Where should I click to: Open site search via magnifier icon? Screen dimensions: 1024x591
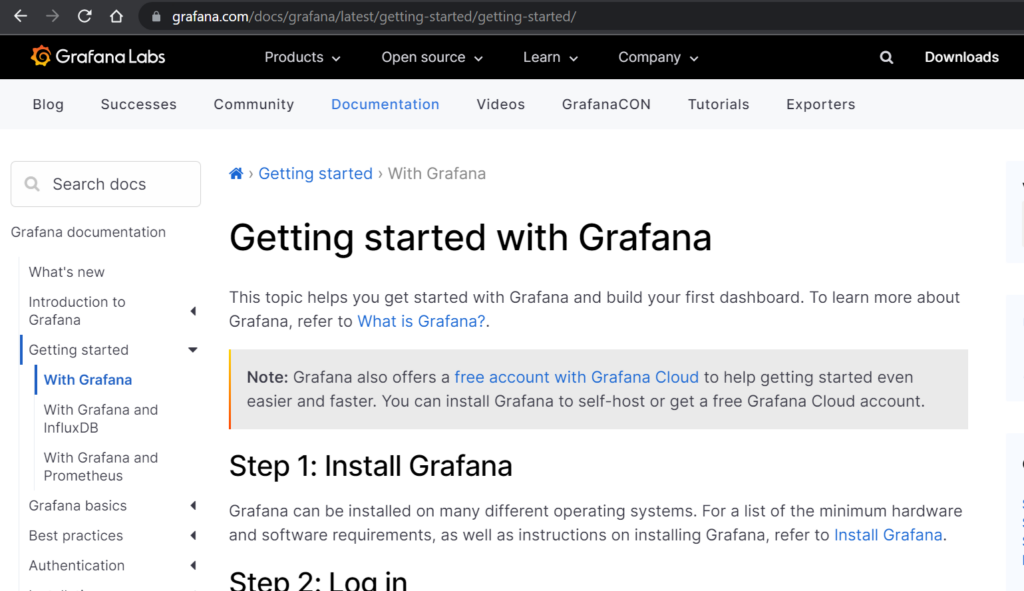coord(886,58)
